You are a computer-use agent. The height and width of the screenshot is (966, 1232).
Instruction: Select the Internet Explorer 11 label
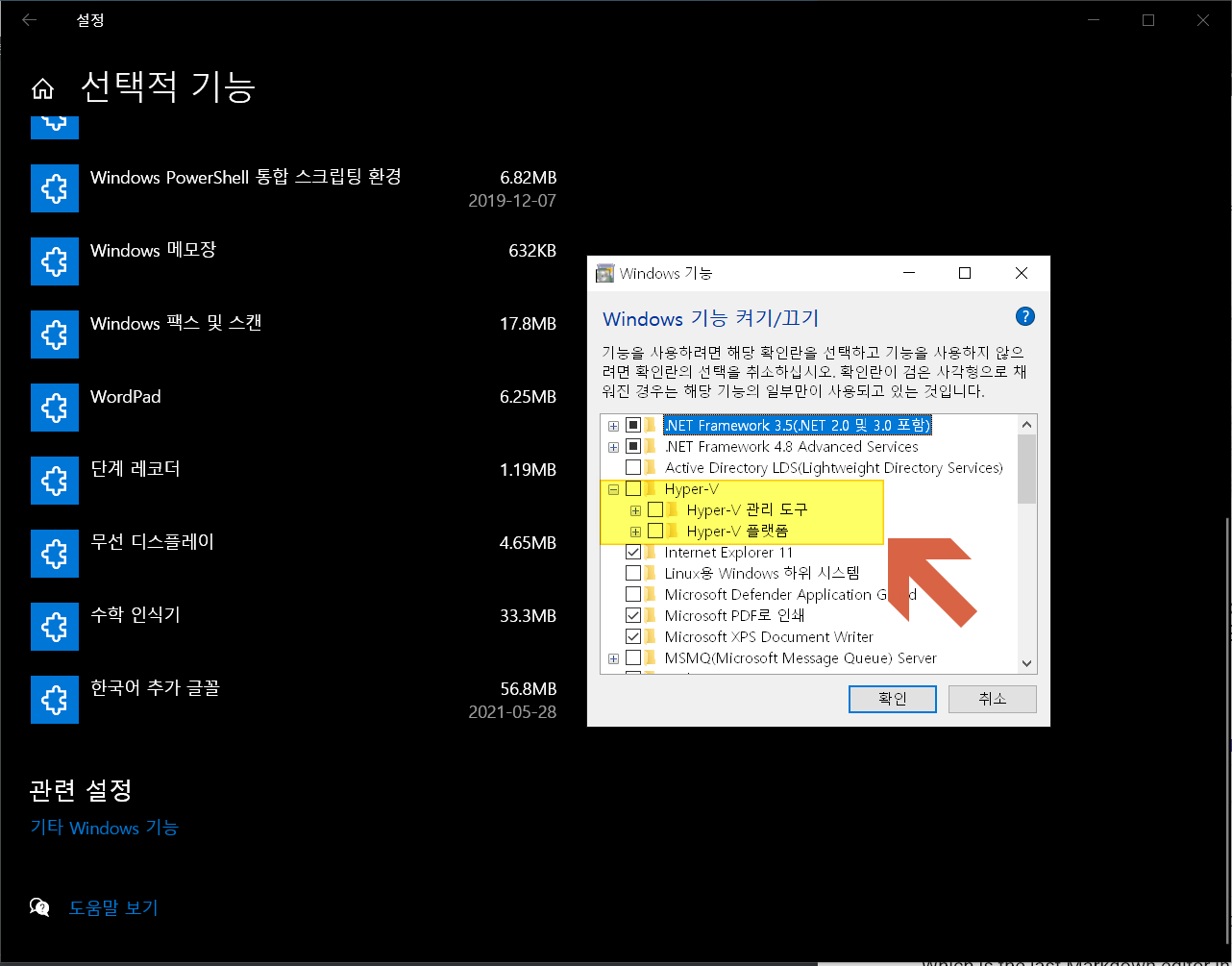tap(728, 552)
